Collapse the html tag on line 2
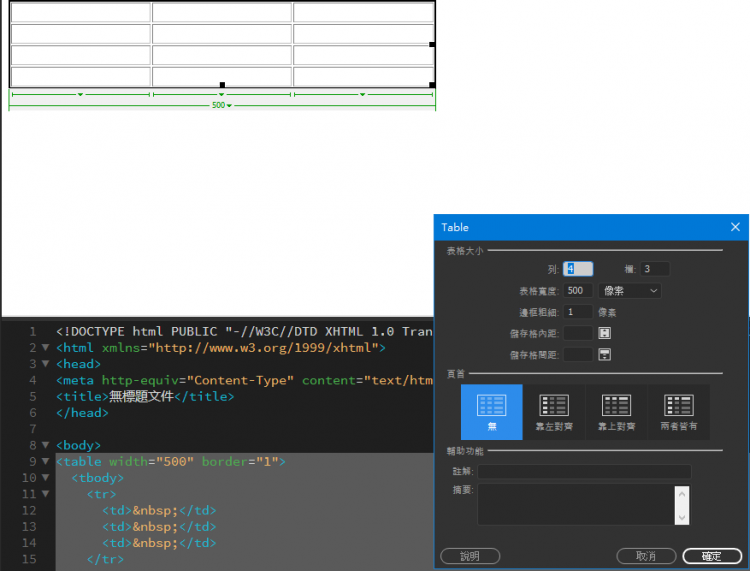 tap(45, 348)
